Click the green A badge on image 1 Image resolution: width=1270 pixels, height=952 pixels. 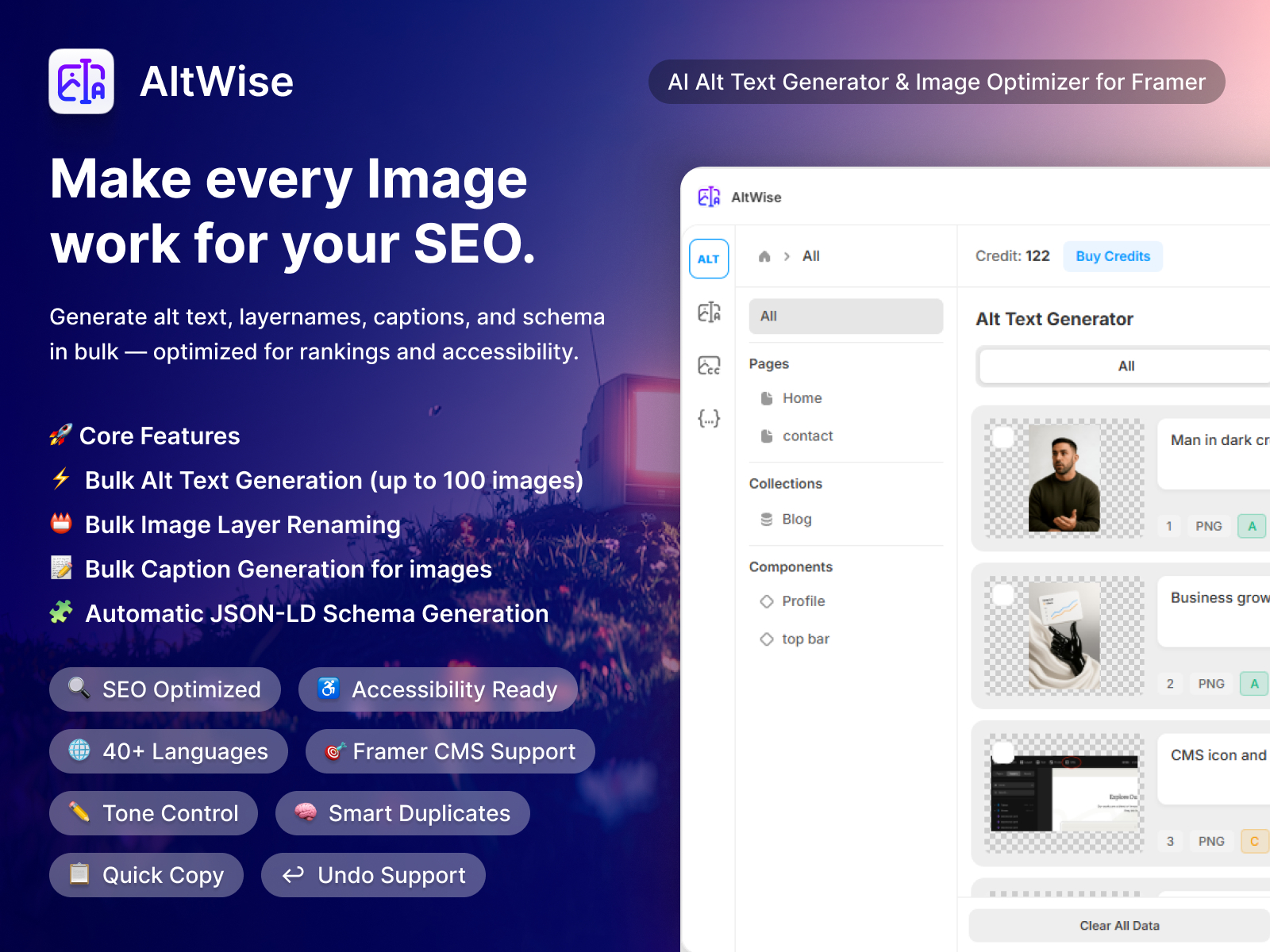point(1252,526)
